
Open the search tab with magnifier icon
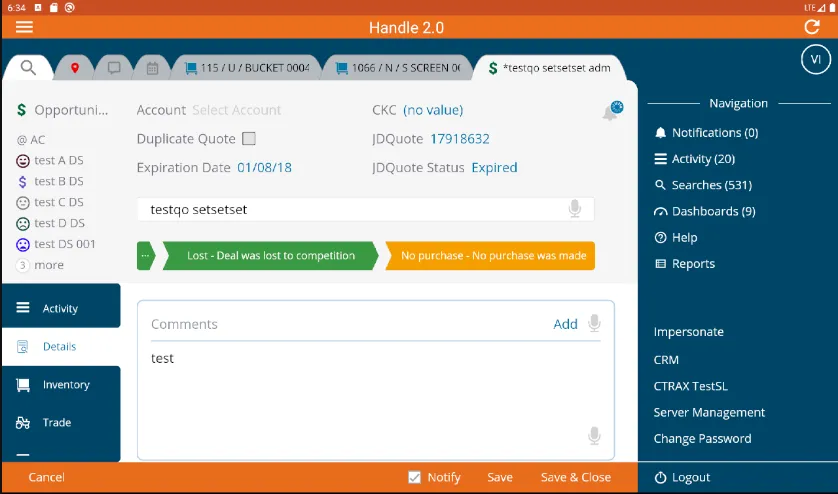click(28, 68)
